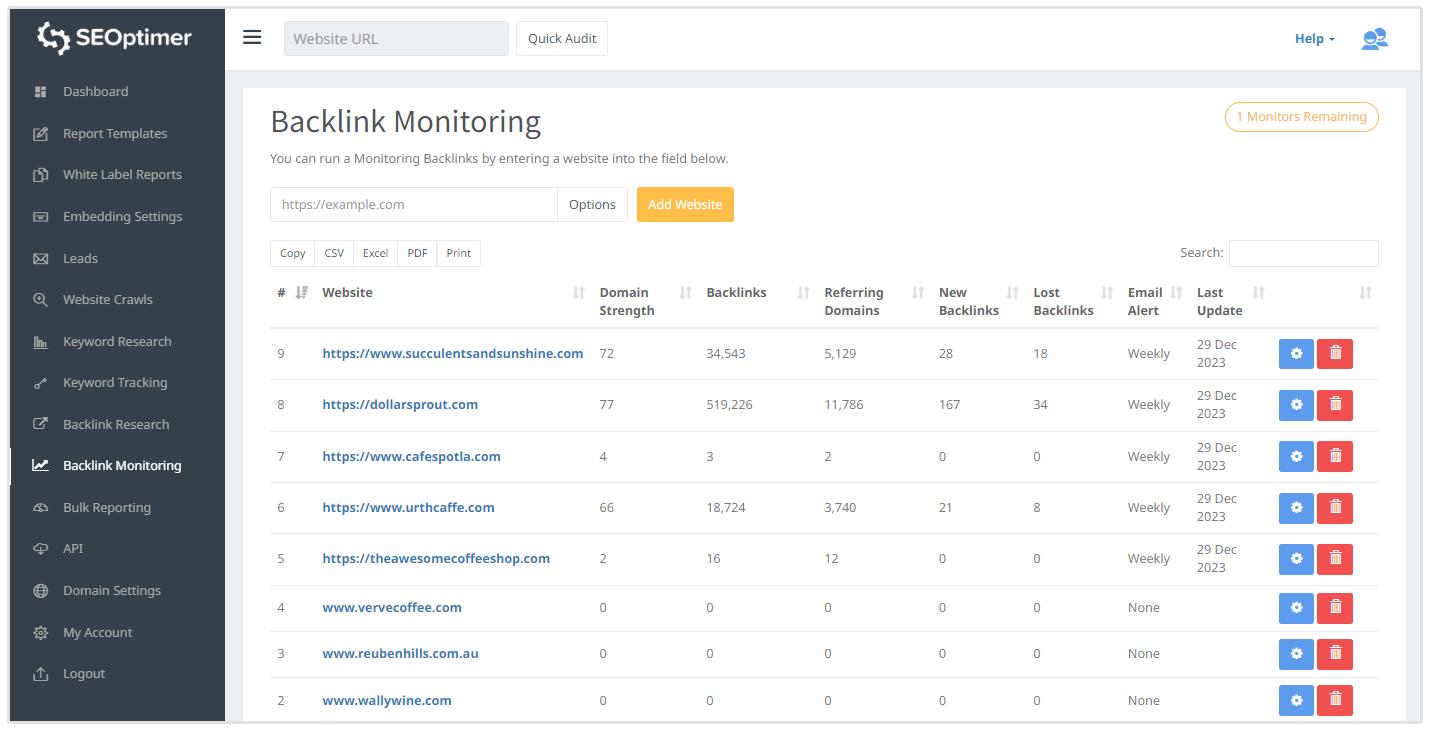Open the API page
Screen dimensions: 1430x730
click(x=73, y=548)
